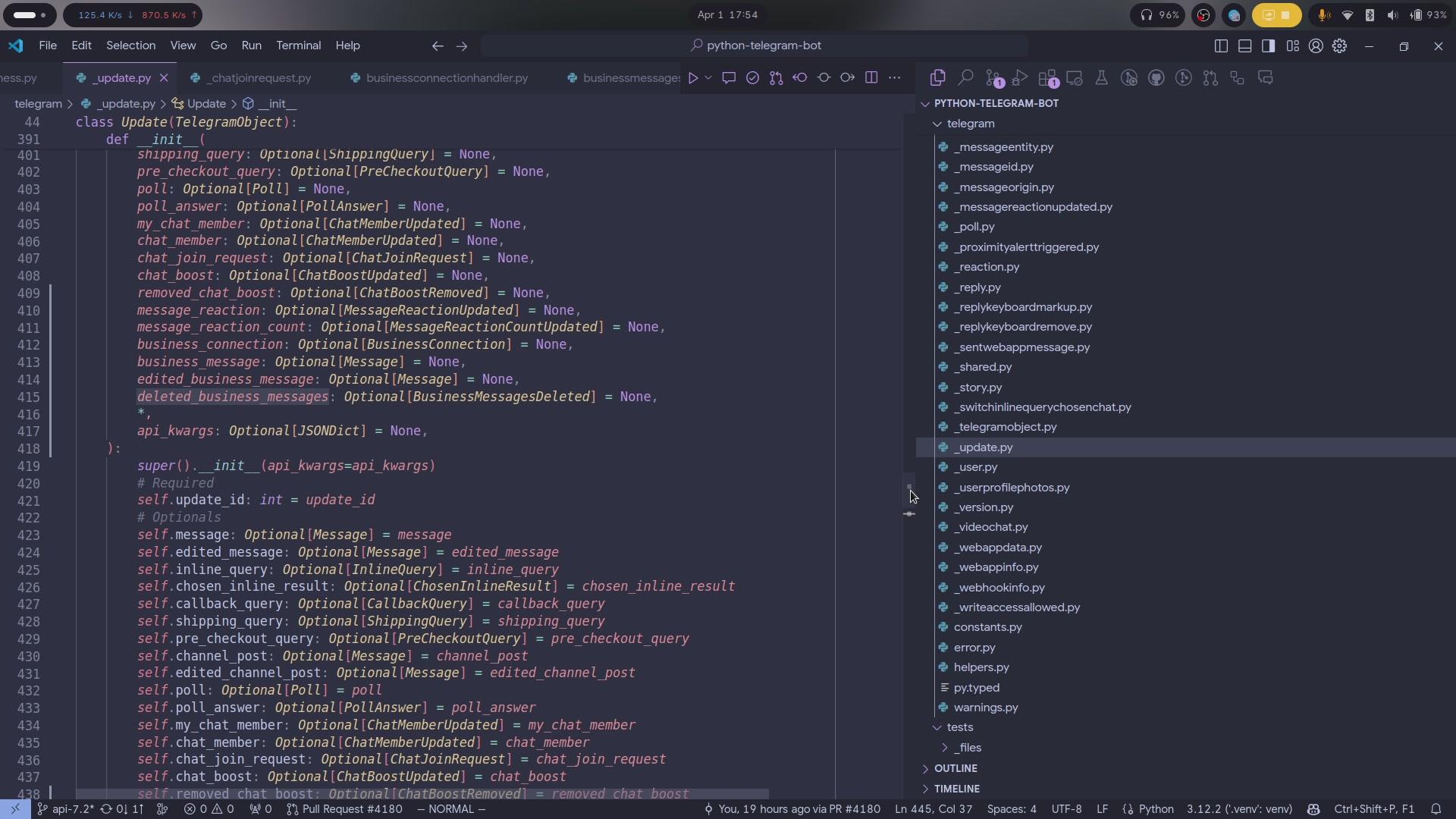Open the Accounts menu icon
This screenshot has width=1456, height=819.
pyautogui.click(x=1316, y=46)
